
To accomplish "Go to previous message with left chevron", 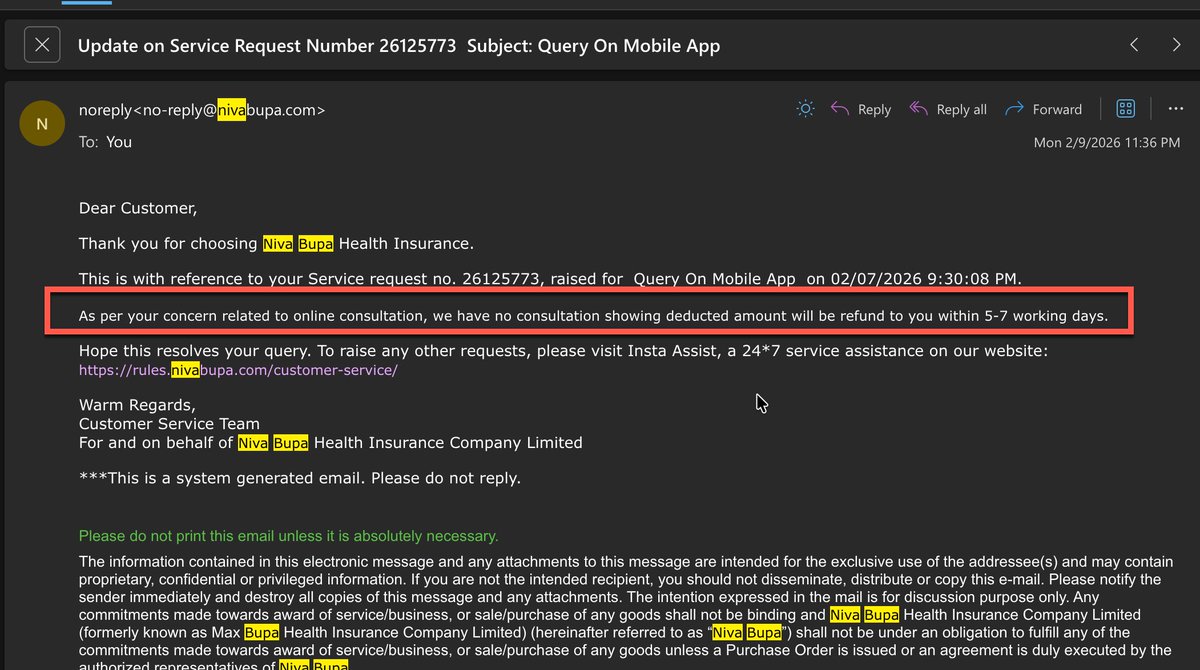I will [1134, 45].
